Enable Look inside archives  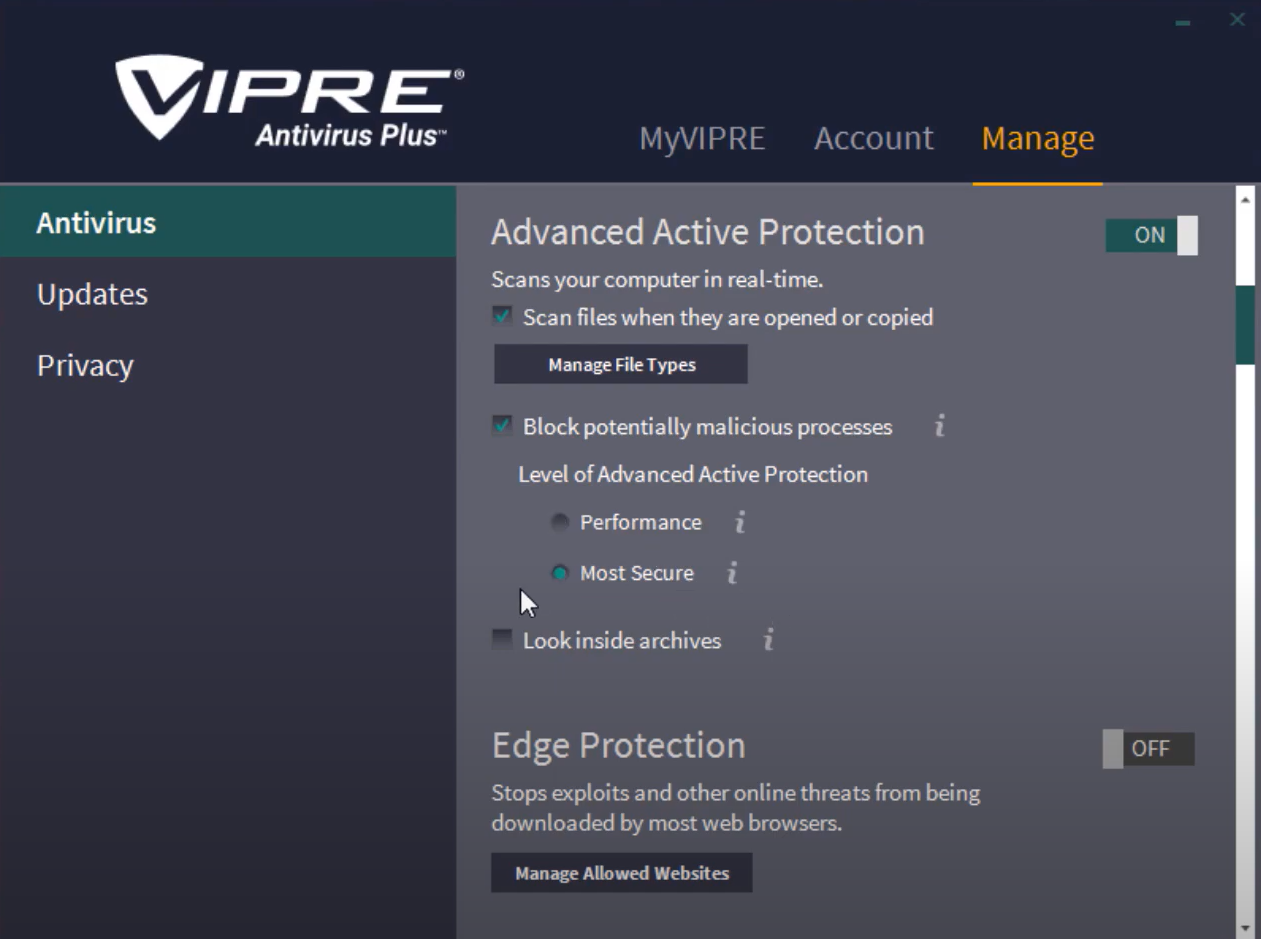click(501, 640)
